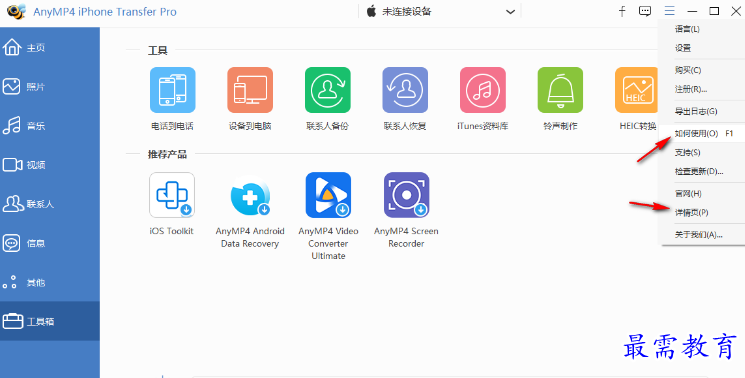The height and width of the screenshot is (378, 745).
Task: Minimize the AnyMP4 window
Action: coord(692,11)
